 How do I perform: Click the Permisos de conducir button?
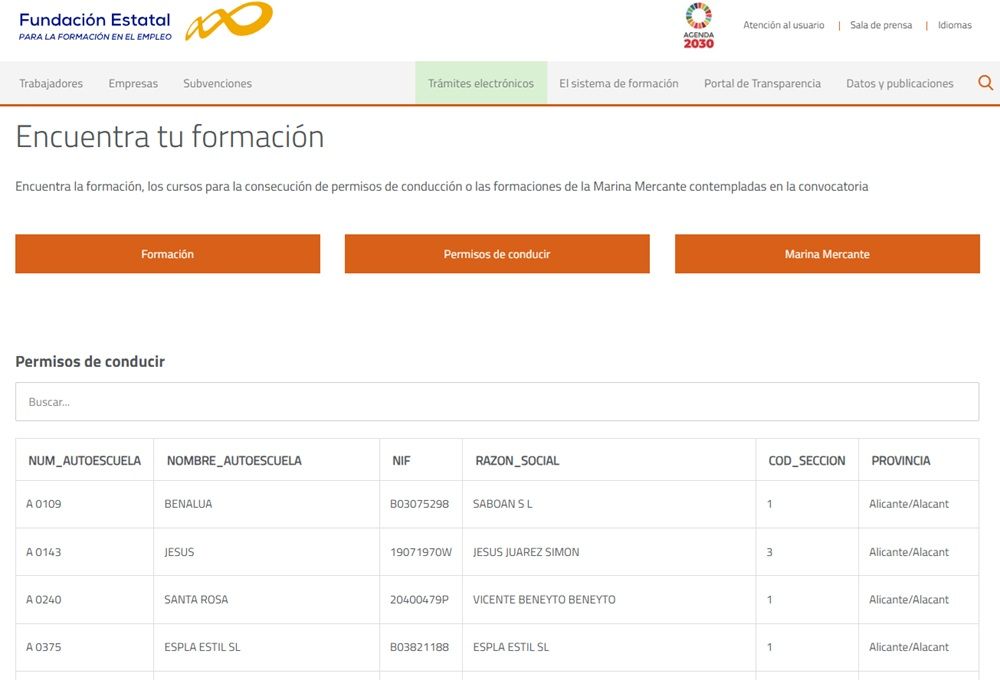pyautogui.click(x=497, y=254)
